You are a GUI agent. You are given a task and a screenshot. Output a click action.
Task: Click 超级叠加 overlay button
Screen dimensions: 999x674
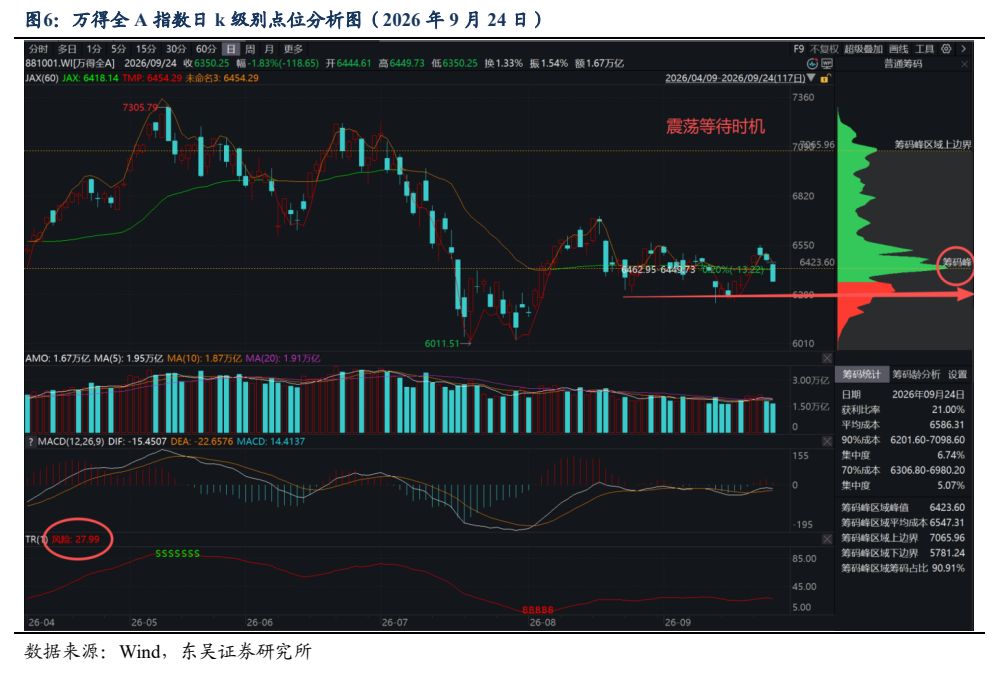(x=863, y=49)
